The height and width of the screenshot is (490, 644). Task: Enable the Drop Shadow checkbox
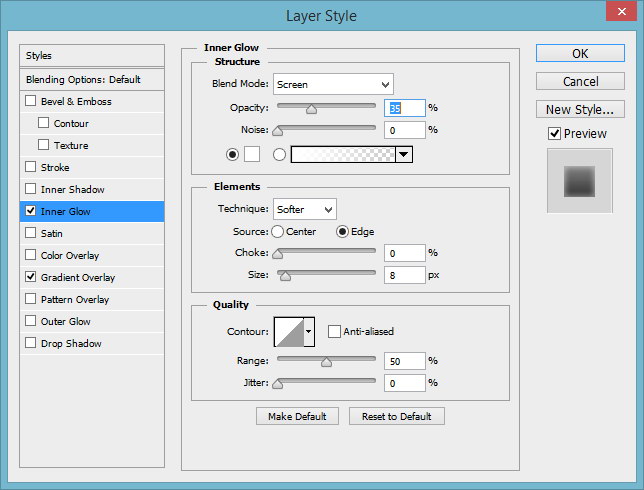pos(30,343)
